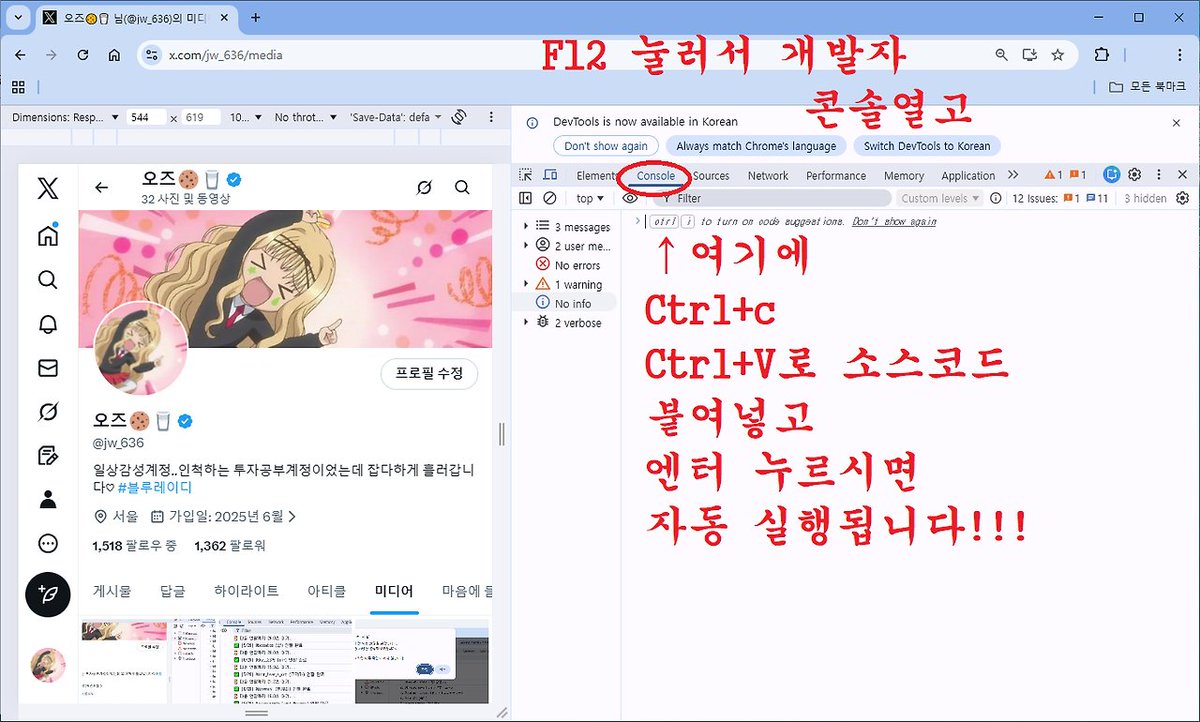Click Always match Chrome's language button

tap(756, 146)
